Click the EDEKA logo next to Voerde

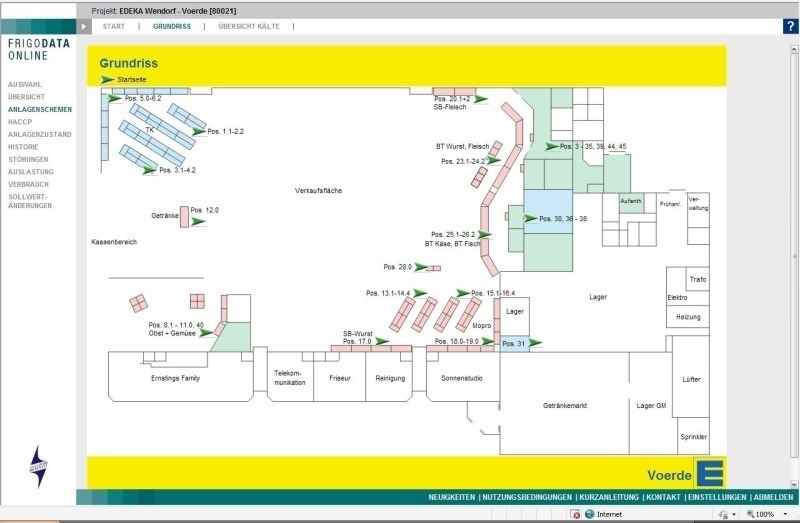click(710, 473)
